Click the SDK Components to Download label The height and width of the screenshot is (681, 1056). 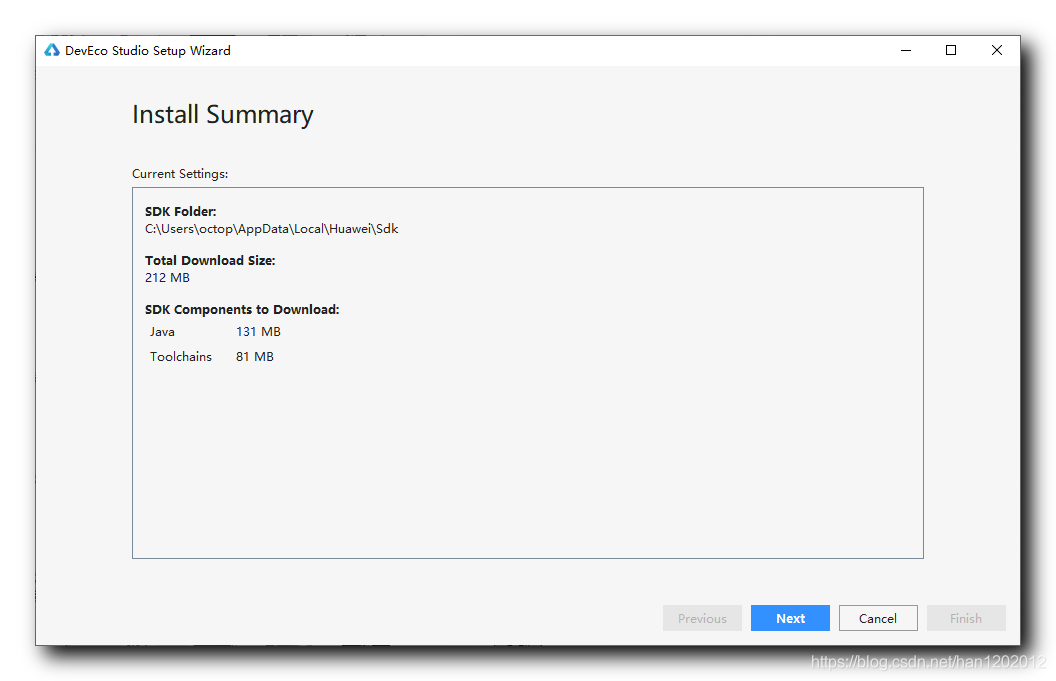coord(242,310)
